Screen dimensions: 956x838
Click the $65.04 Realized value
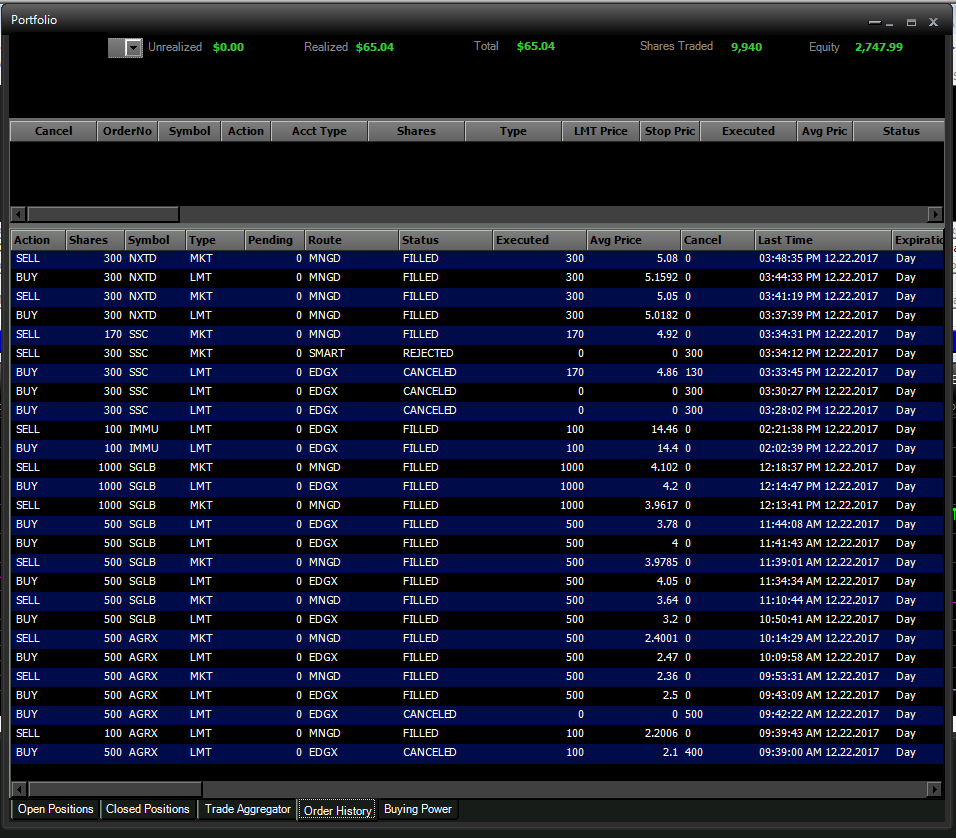(374, 47)
